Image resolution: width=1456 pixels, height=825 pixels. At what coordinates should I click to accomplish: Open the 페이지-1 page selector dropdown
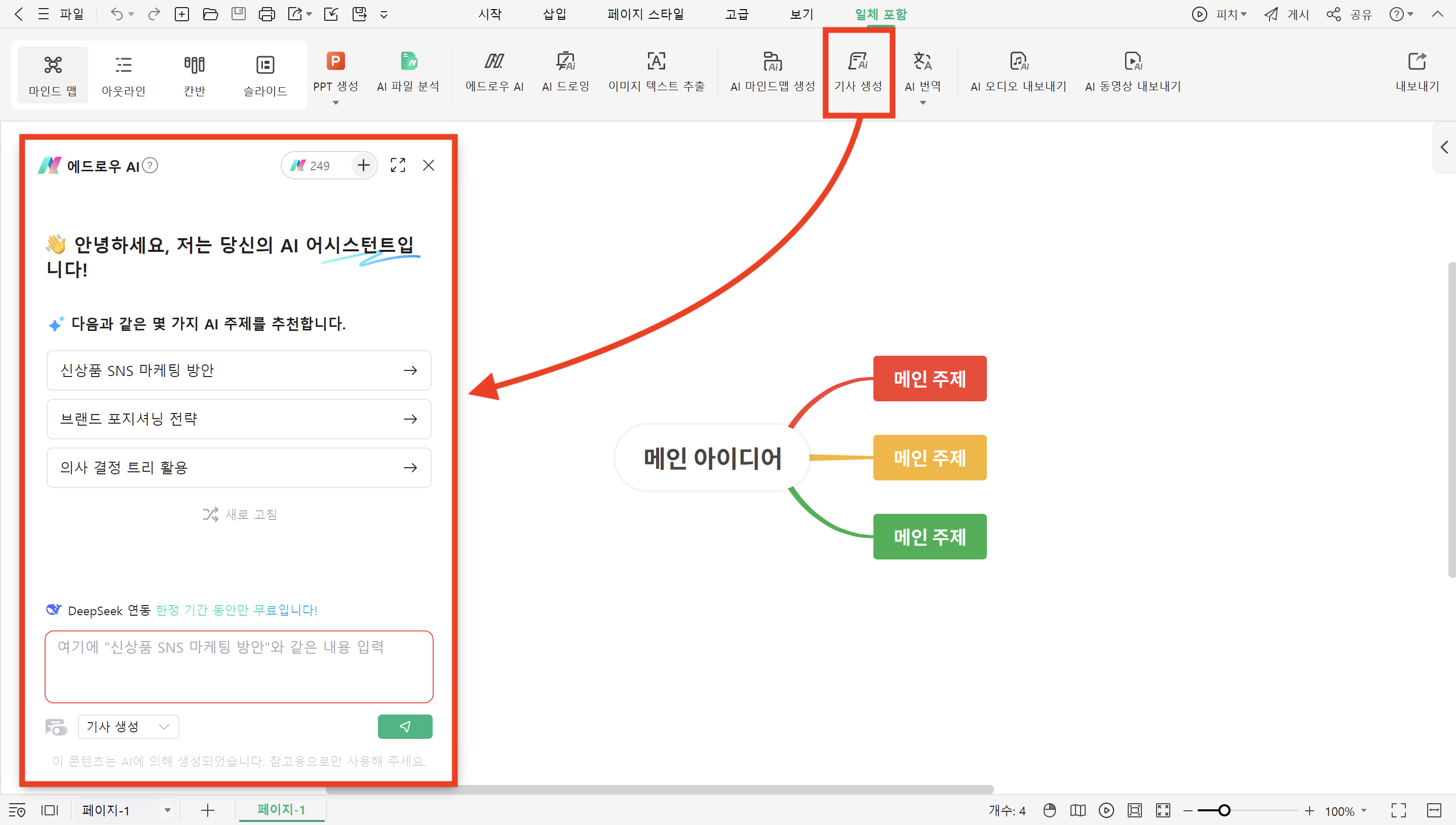point(125,810)
